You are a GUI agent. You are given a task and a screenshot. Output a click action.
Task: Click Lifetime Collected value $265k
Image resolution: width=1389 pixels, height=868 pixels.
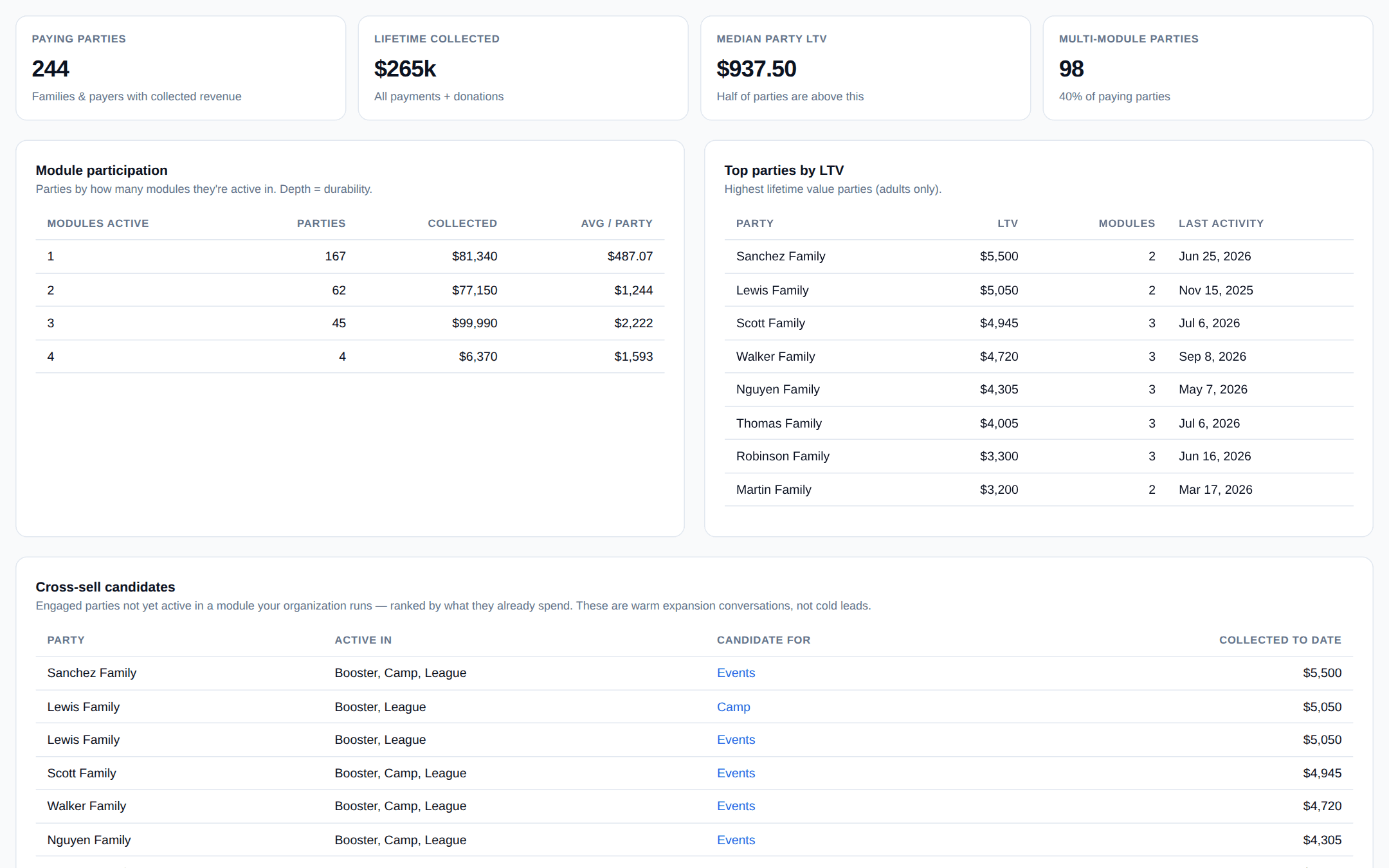click(405, 69)
